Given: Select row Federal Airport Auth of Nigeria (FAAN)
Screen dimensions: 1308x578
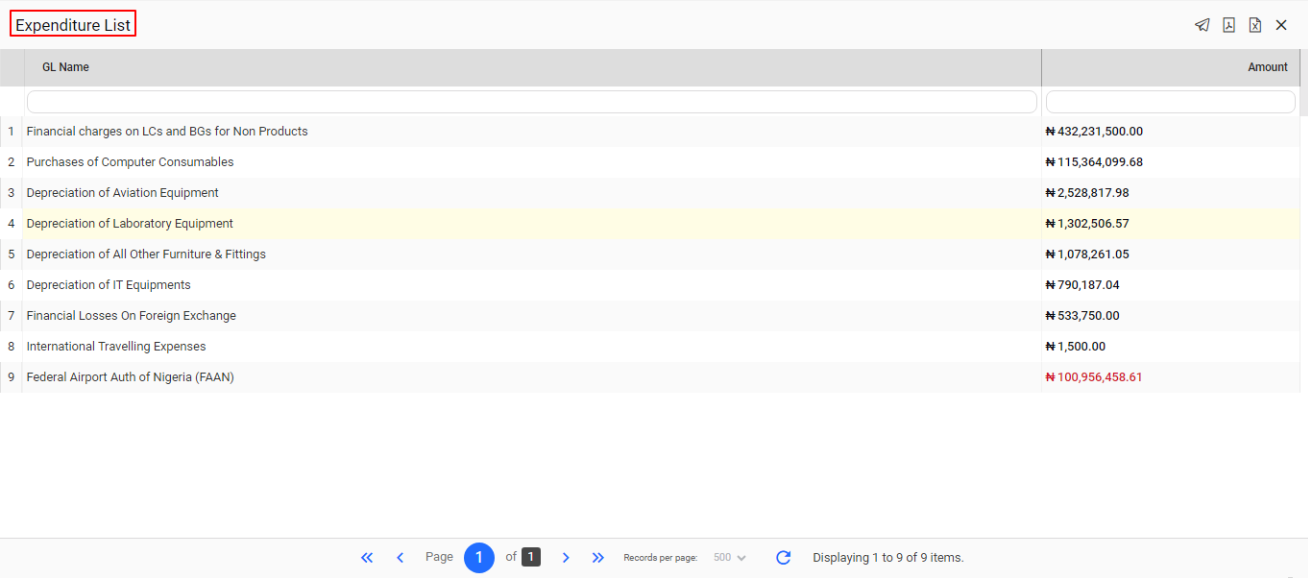Looking at the screenshot, I should pyautogui.click(x=650, y=377).
